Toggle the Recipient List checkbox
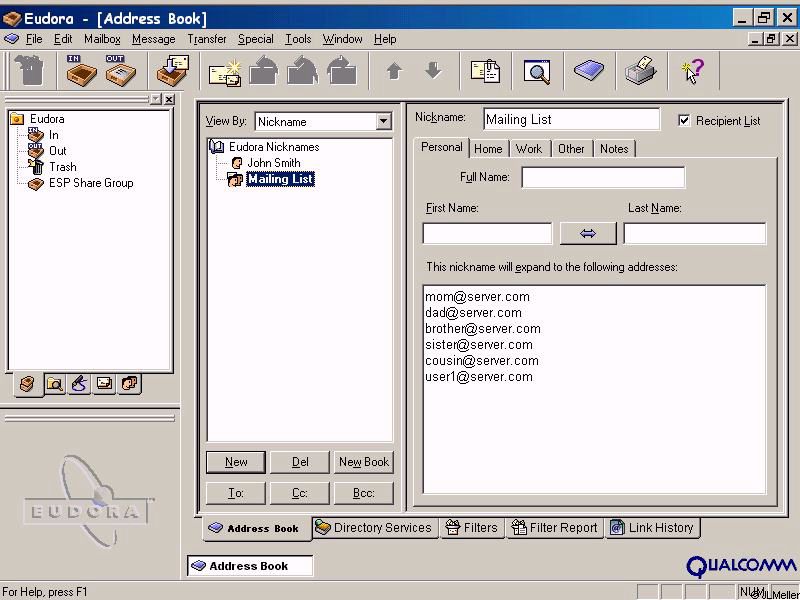800x600 pixels. (x=684, y=120)
